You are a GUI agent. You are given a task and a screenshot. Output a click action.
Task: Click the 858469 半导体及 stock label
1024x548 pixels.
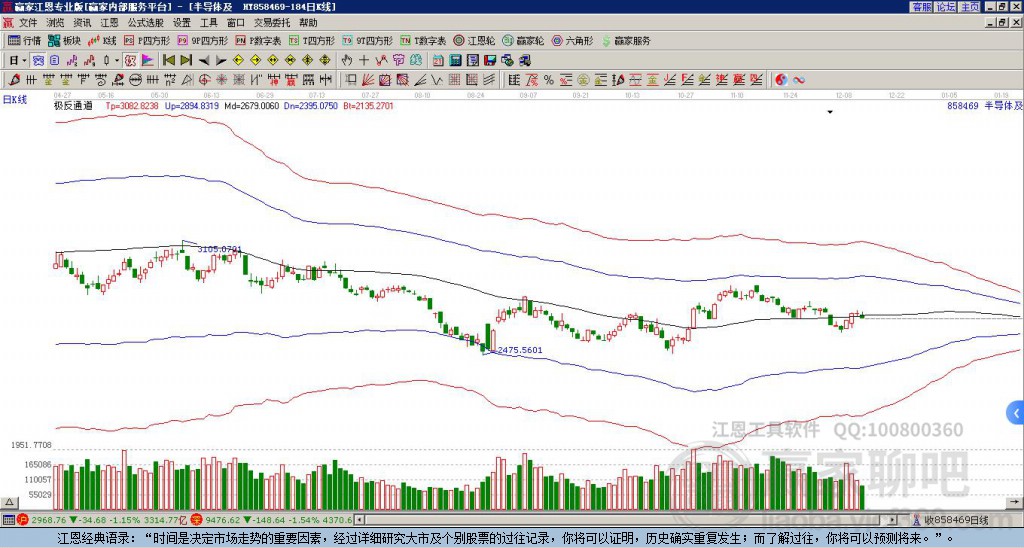point(984,105)
